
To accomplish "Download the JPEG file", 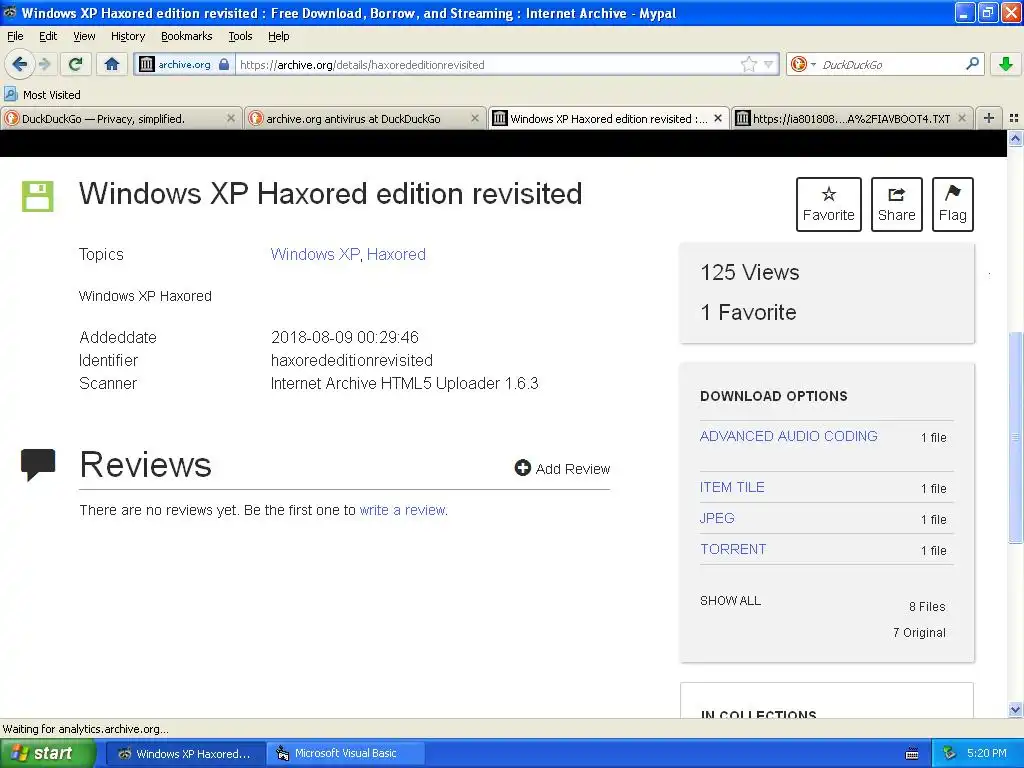I will click(717, 518).
